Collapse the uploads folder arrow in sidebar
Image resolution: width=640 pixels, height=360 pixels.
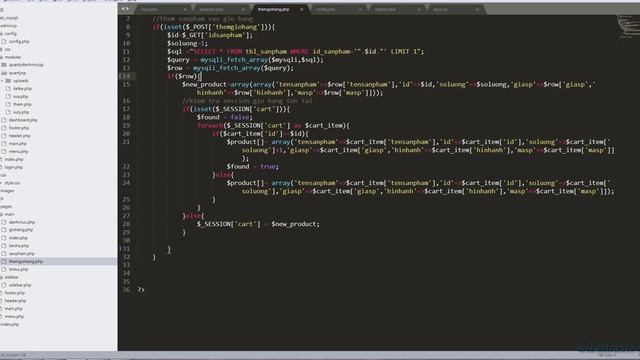click(2, 81)
